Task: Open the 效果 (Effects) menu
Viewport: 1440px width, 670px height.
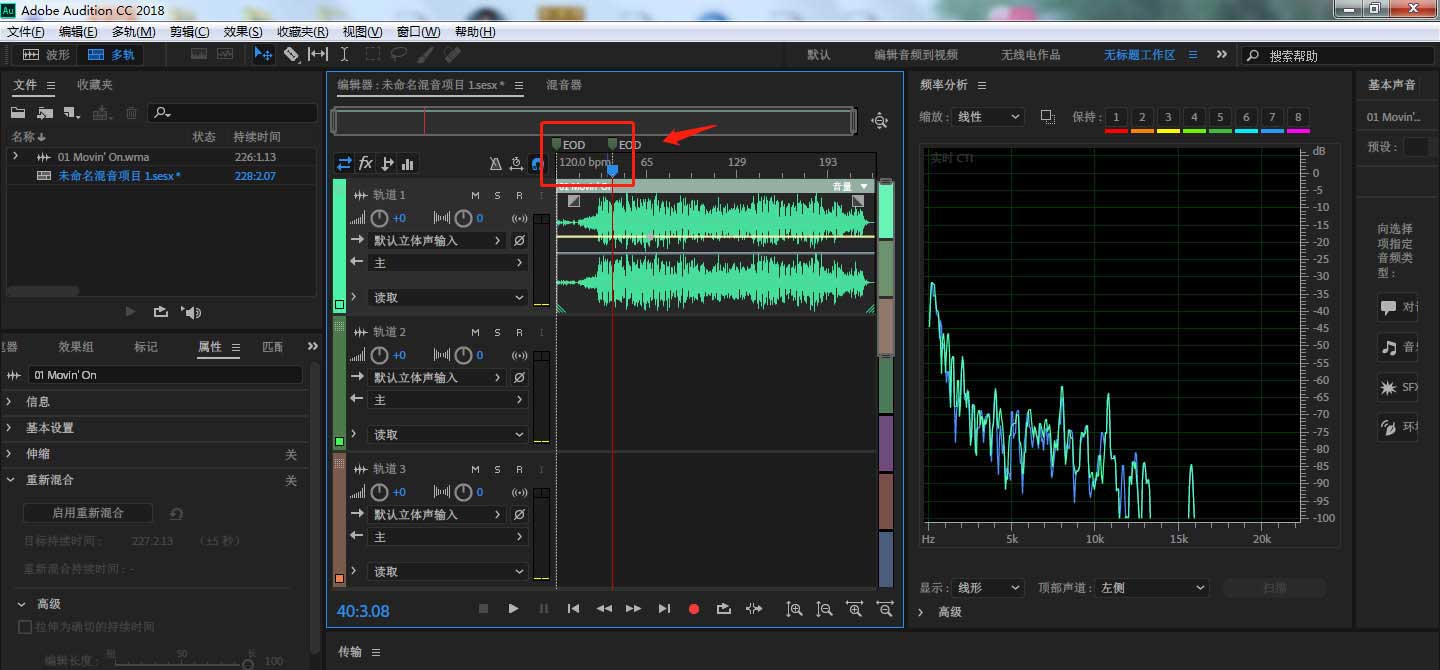Action: click(x=243, y=32)
